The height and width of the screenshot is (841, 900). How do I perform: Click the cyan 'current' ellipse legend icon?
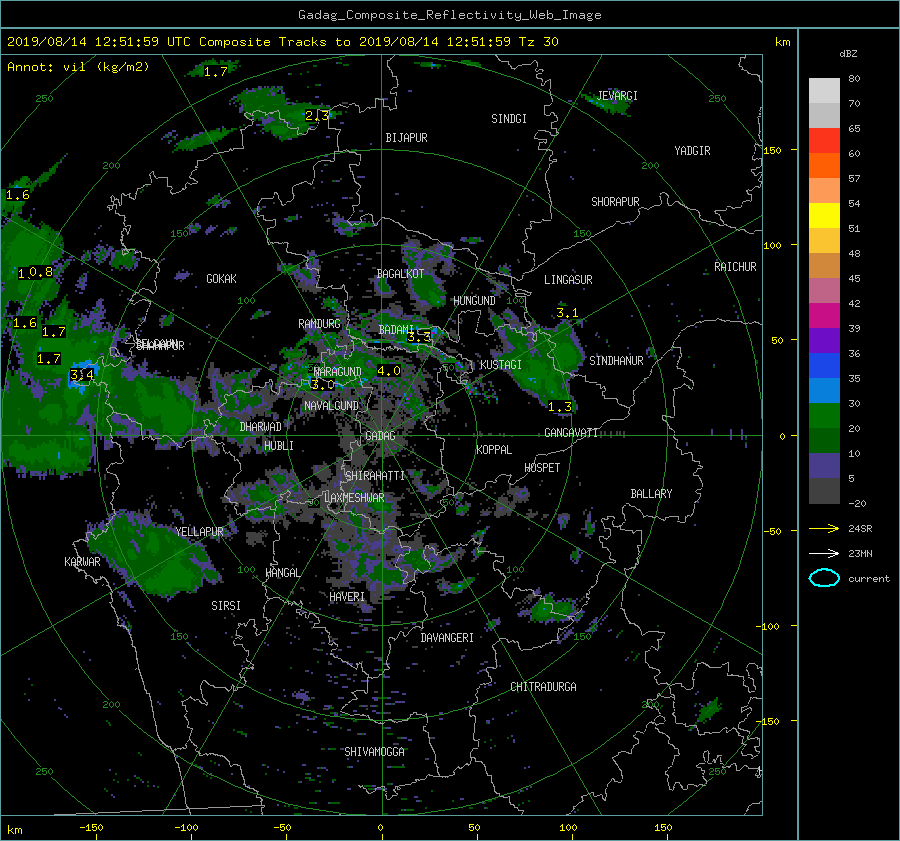824,578
